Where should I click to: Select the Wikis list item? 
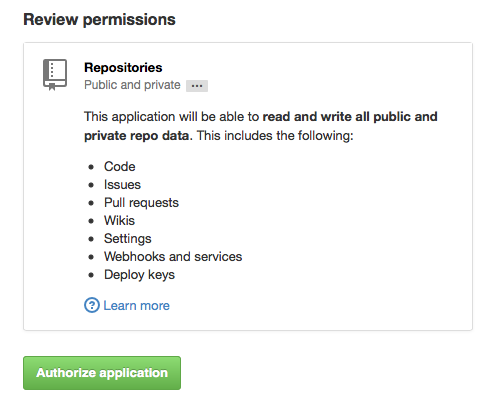[x=119, y=220]
